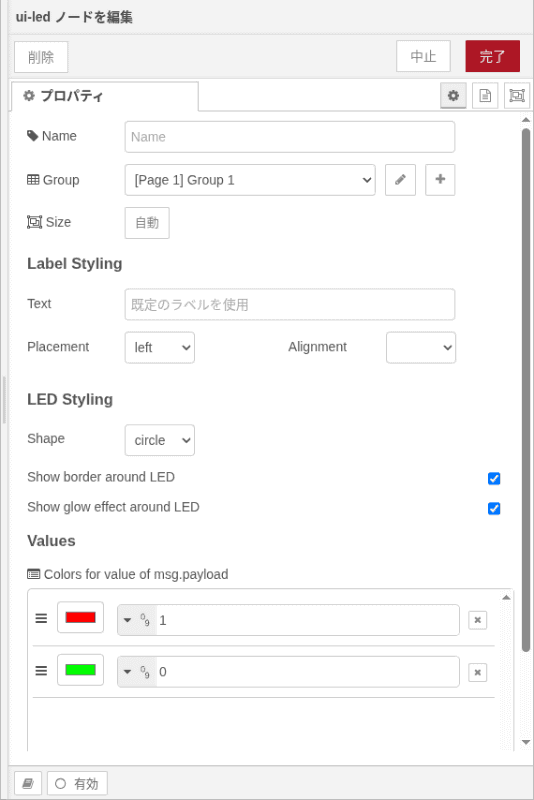The width and height of the screenshot is (534, 800).
Task: Open the Shape dropdown showing circle
Action: [x=160, y=440]
